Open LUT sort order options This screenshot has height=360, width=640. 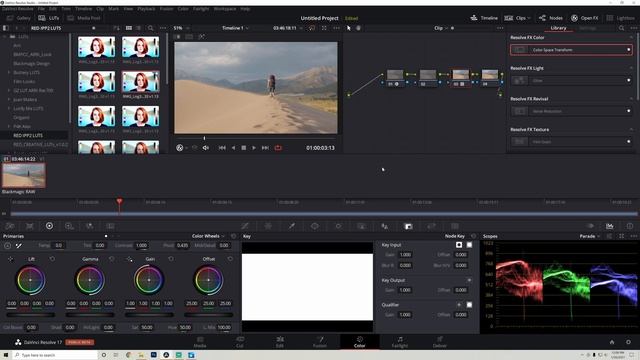pyautogui.click(x=117, y=28)
